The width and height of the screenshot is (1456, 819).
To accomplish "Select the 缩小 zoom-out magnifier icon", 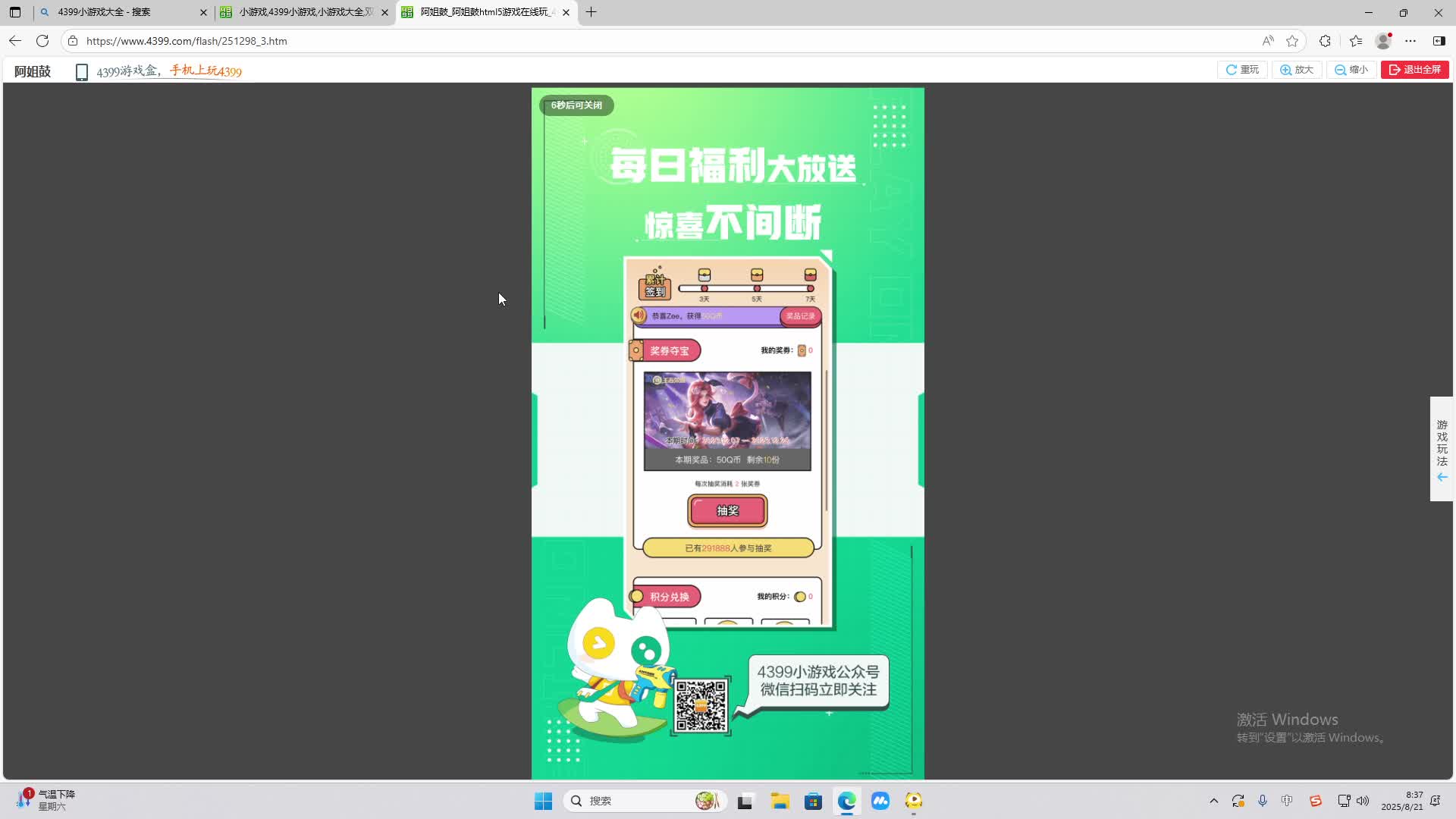I will [x=1339, y=69].
